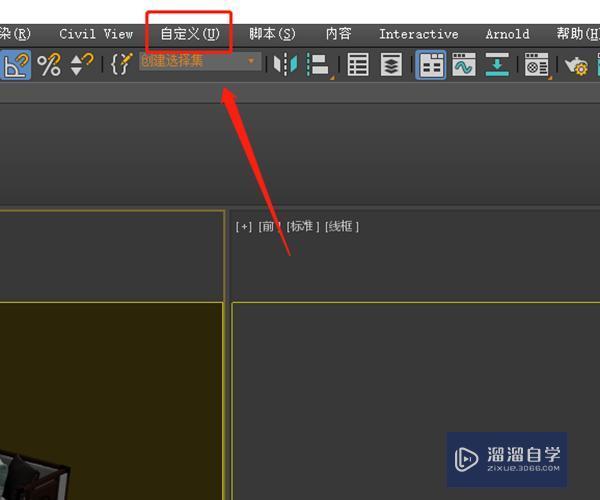Open the 自定义(U) menu
Viewport: 600px width, 500px height.
190,34
